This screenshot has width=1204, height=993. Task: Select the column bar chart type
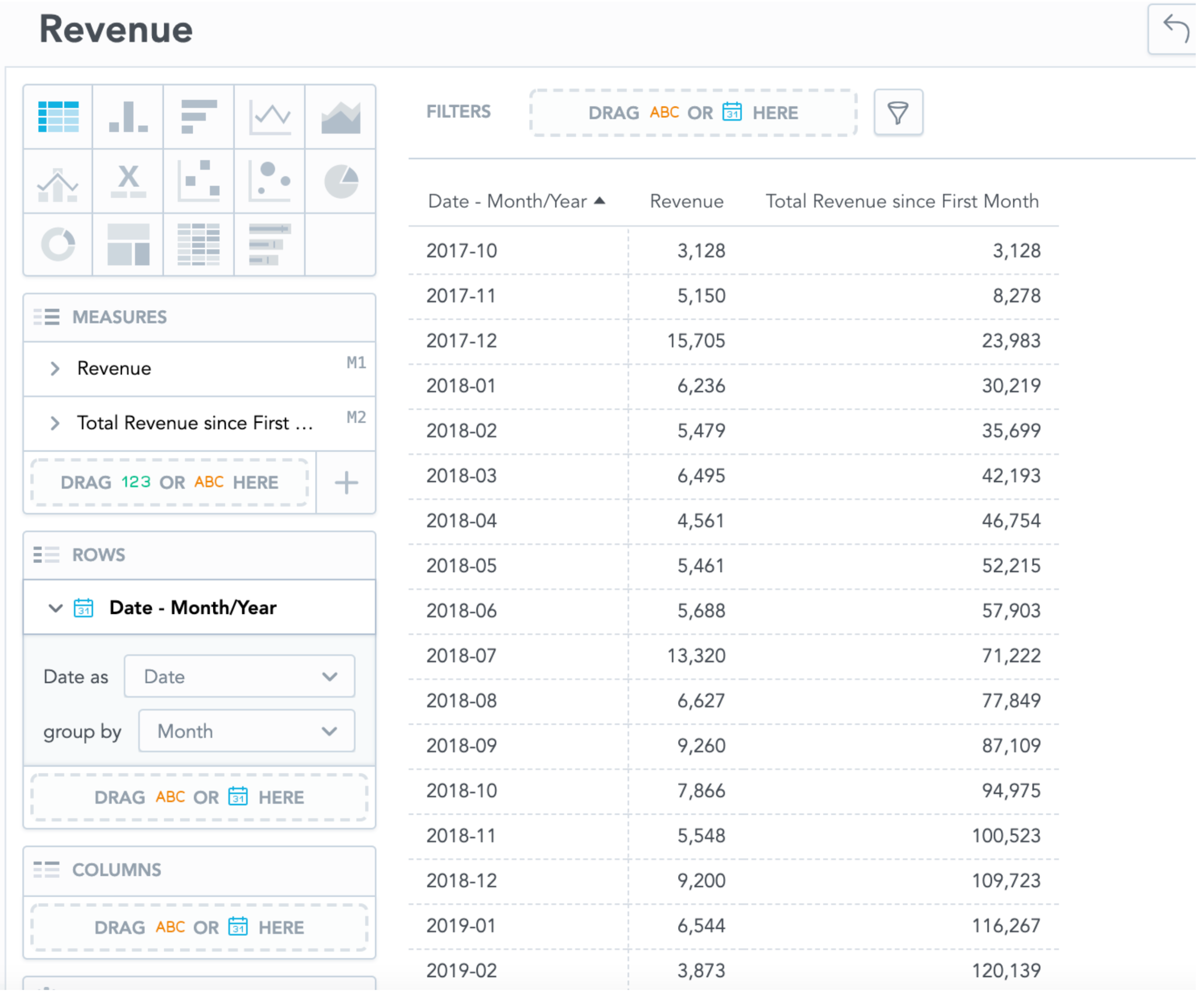point(127,117)
